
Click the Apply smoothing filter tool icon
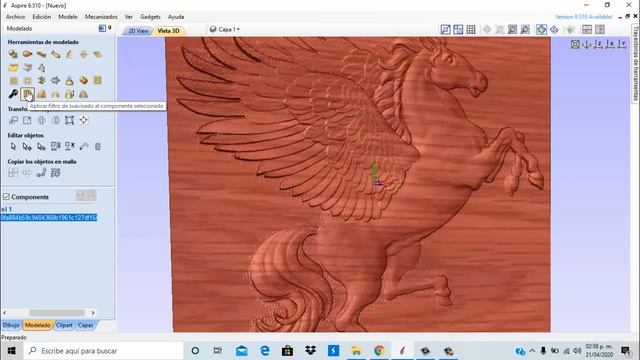click(x=27, y=94)
